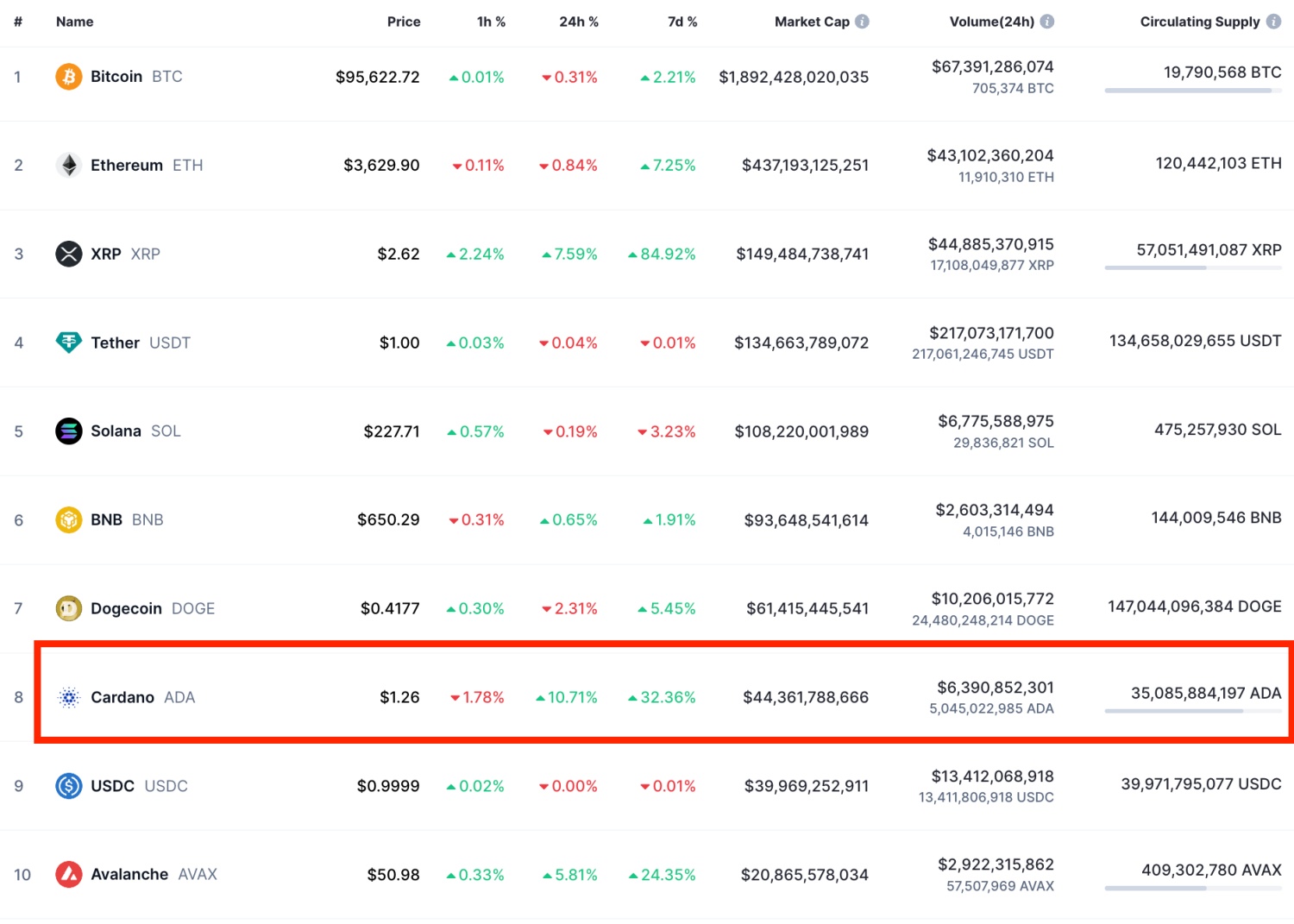This screenshot has height=924, width=1294.
Task: Click the XRP logo icon
Action: (69, 254)
